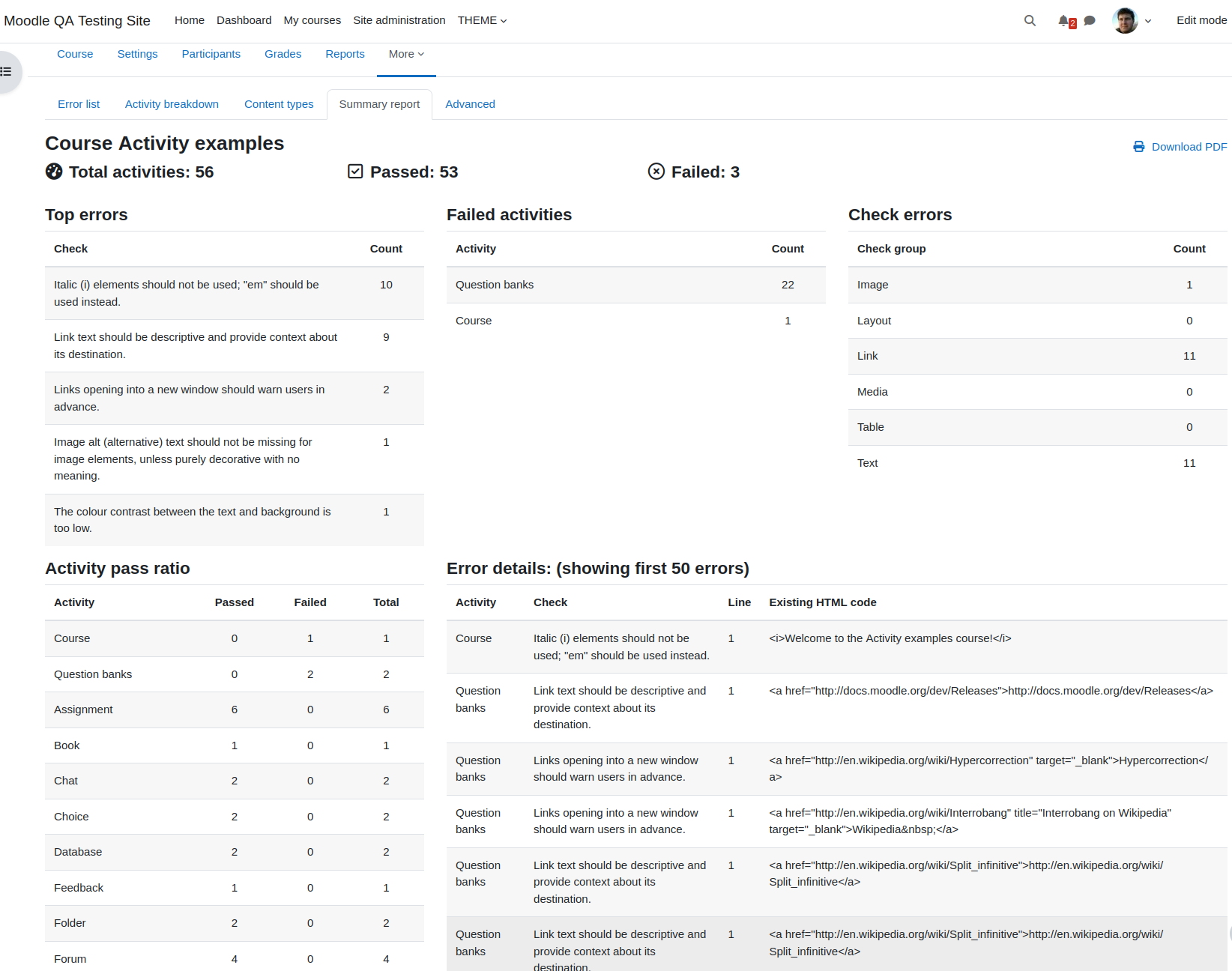
Task: Open the Advanced tab
Action: tap(470, 104)
